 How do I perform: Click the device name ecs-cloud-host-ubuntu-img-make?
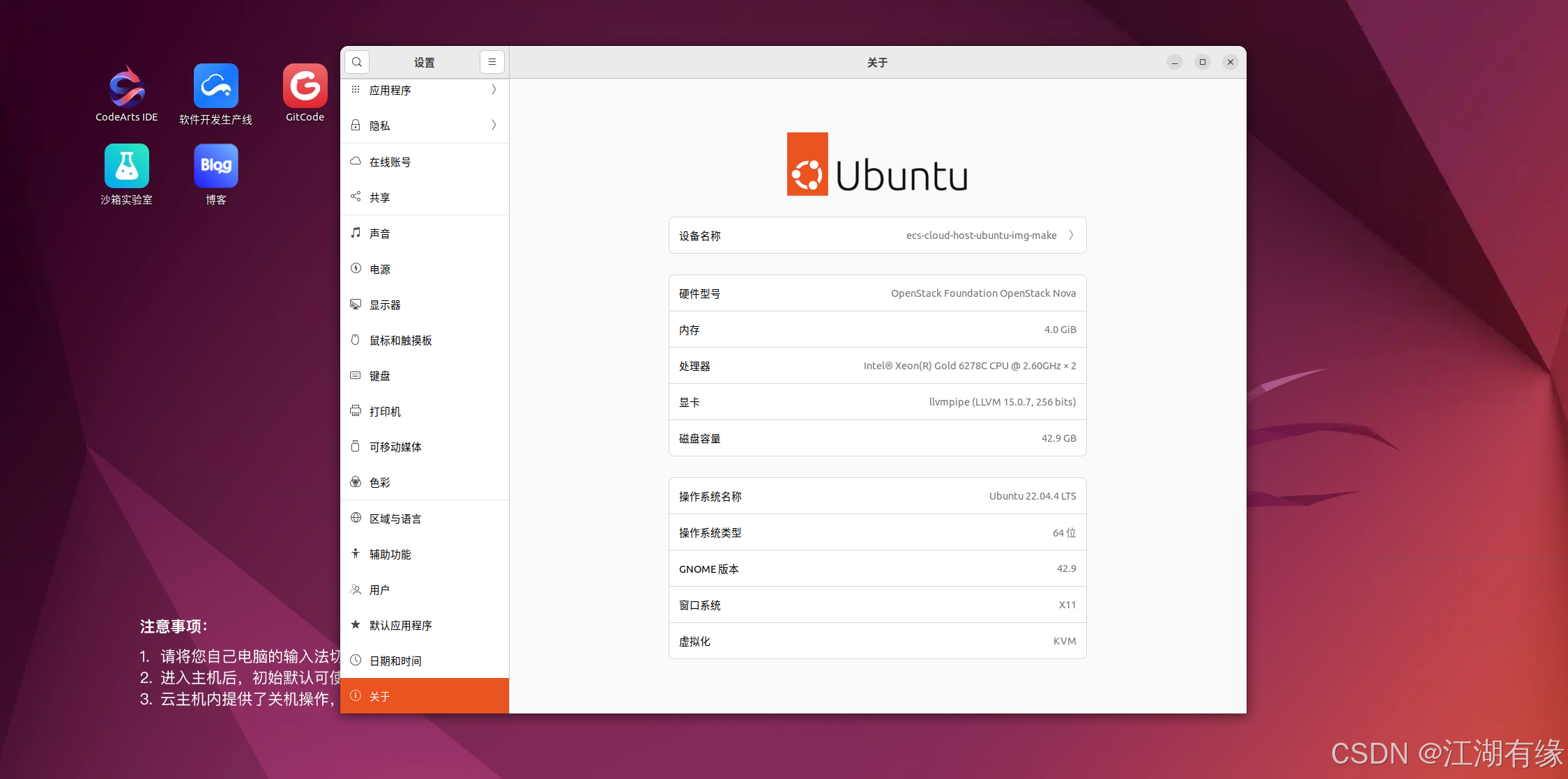(981, 236)
